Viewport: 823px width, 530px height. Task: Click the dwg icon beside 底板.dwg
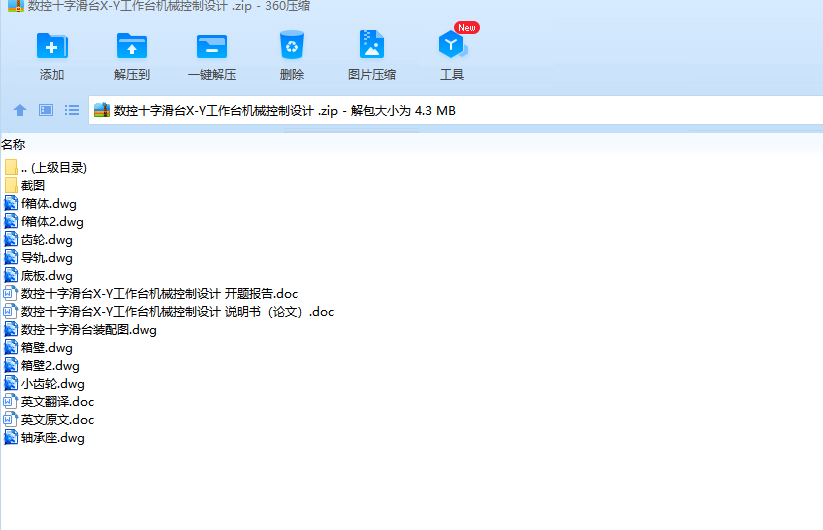click(x=11, y=275)
